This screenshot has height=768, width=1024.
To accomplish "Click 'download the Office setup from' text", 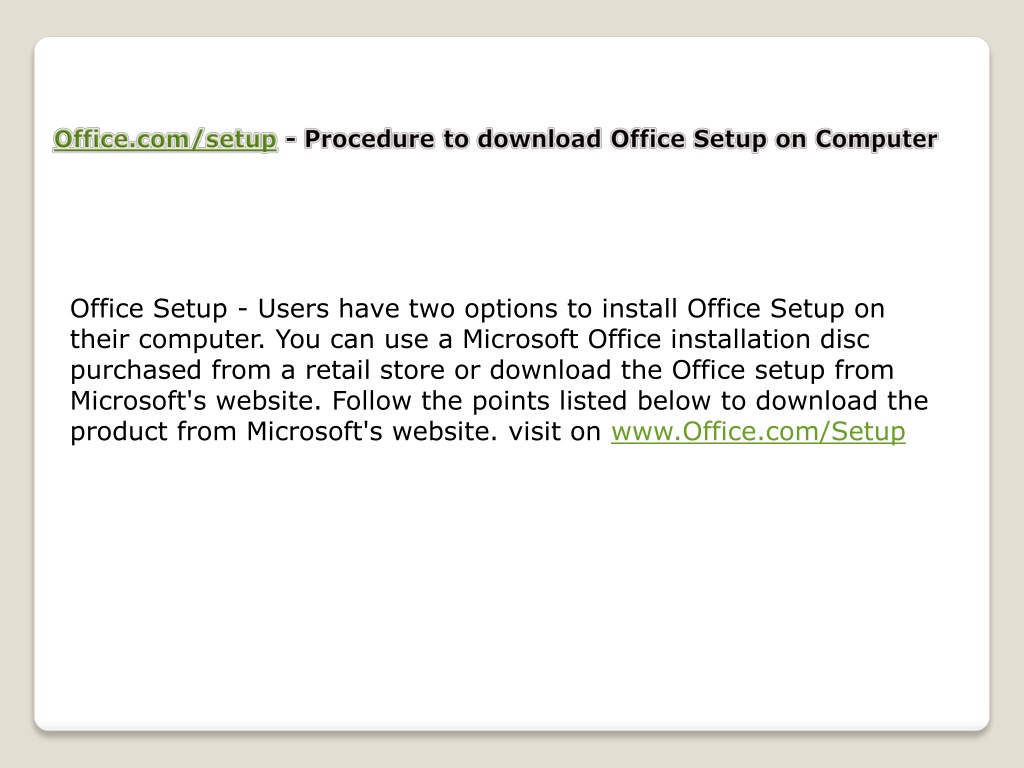I will 692,370.
